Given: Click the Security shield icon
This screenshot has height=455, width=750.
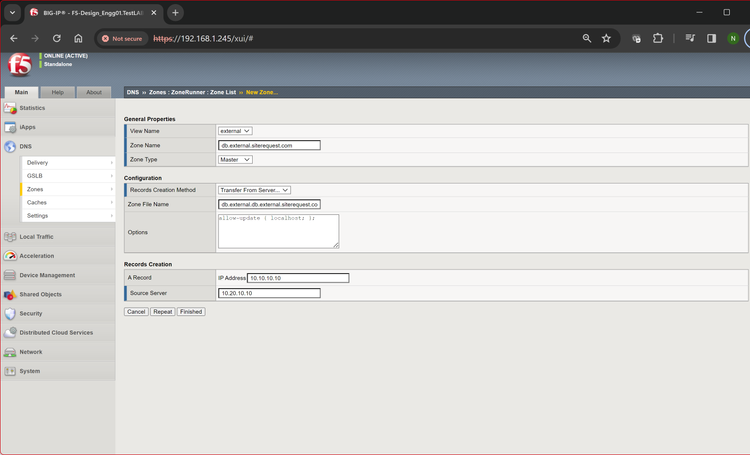Looking at the screenshot, I should [10, 313].
